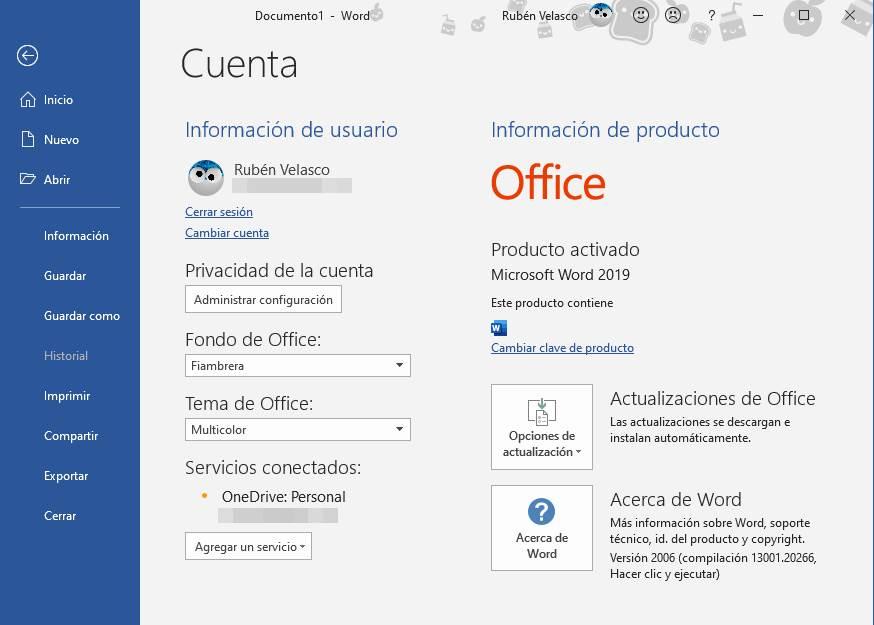874x625 pixels.
Task: Click the Microsoft Word 2019 product name
Action: click(x=560, y=275)
